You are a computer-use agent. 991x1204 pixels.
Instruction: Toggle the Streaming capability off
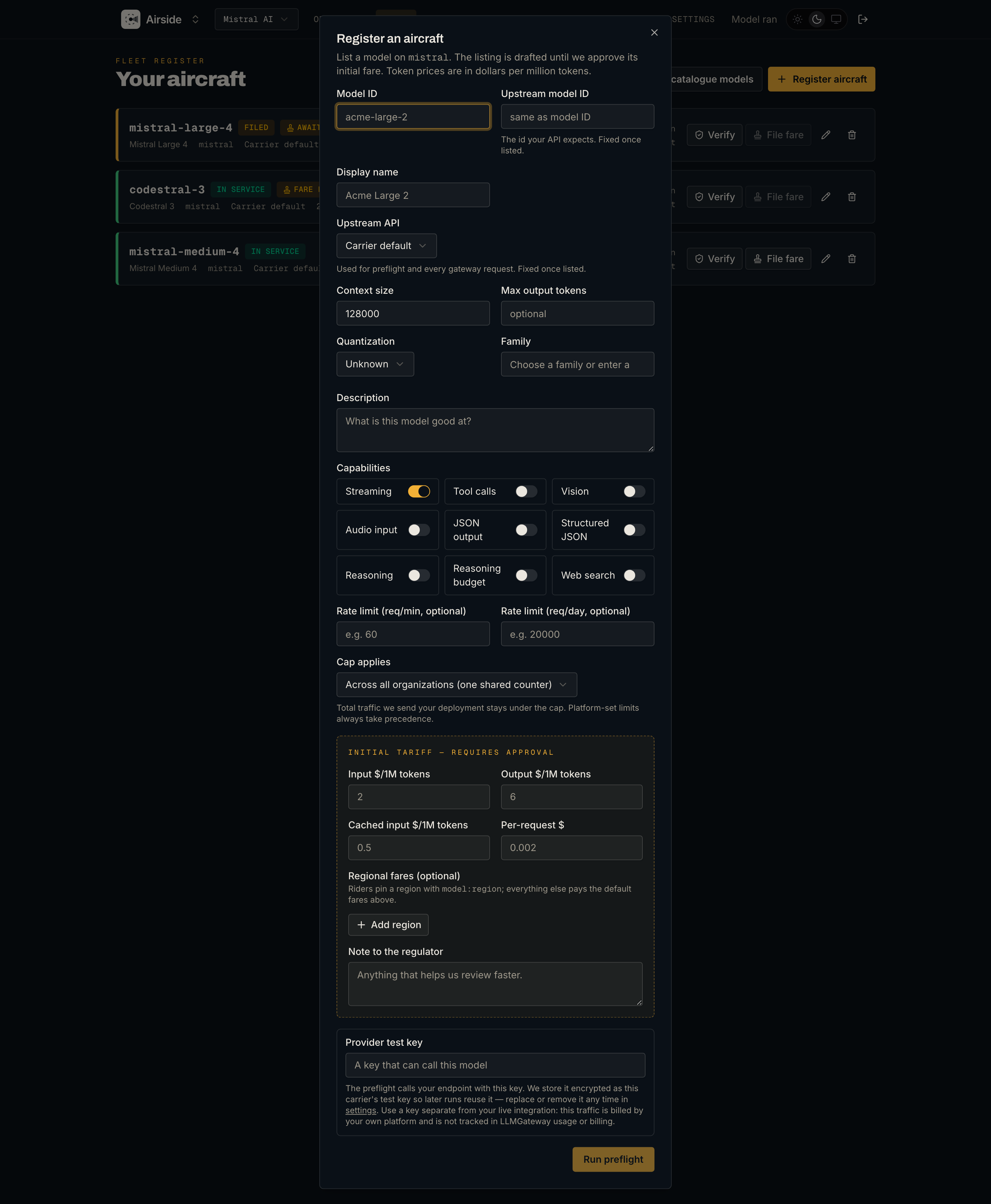click(419, 491)
